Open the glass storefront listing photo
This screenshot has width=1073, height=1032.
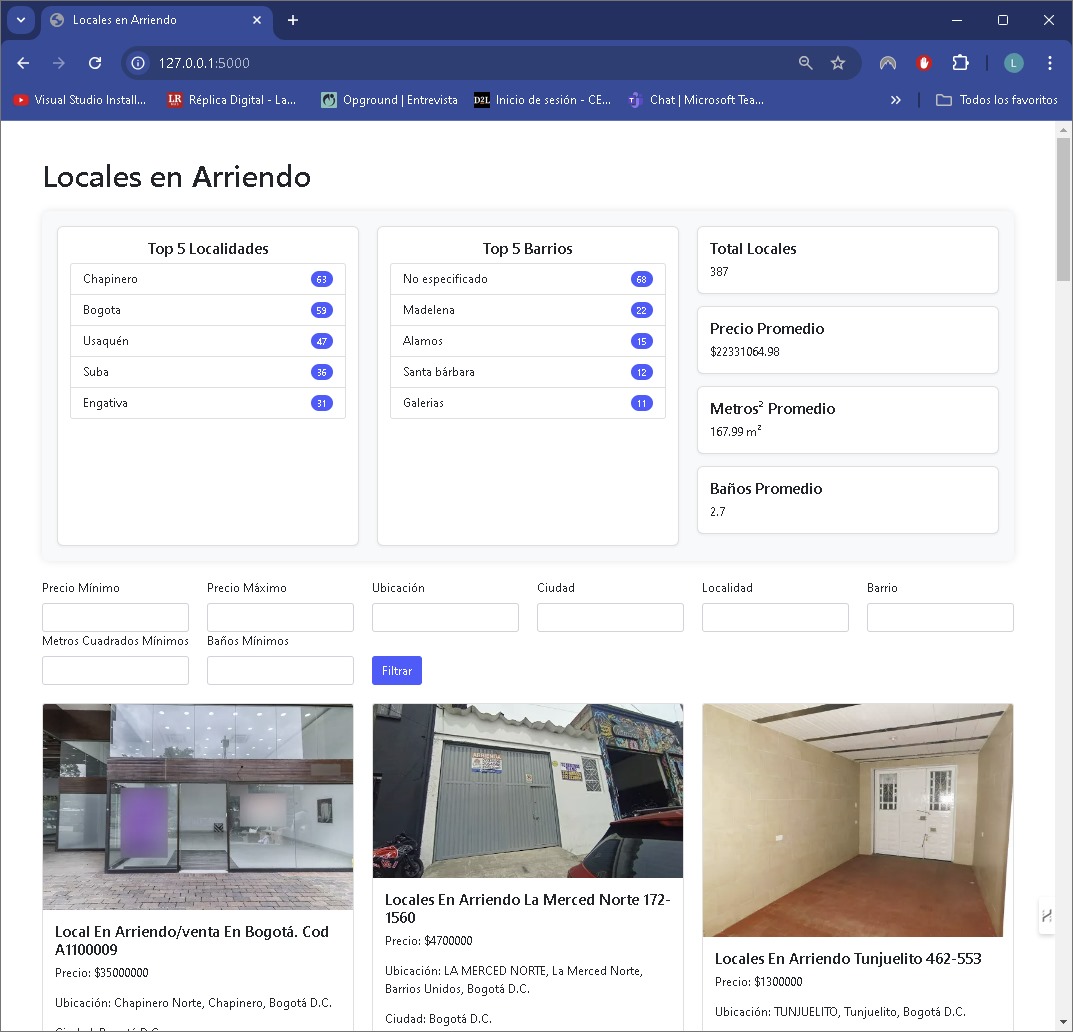pos(198,807)
